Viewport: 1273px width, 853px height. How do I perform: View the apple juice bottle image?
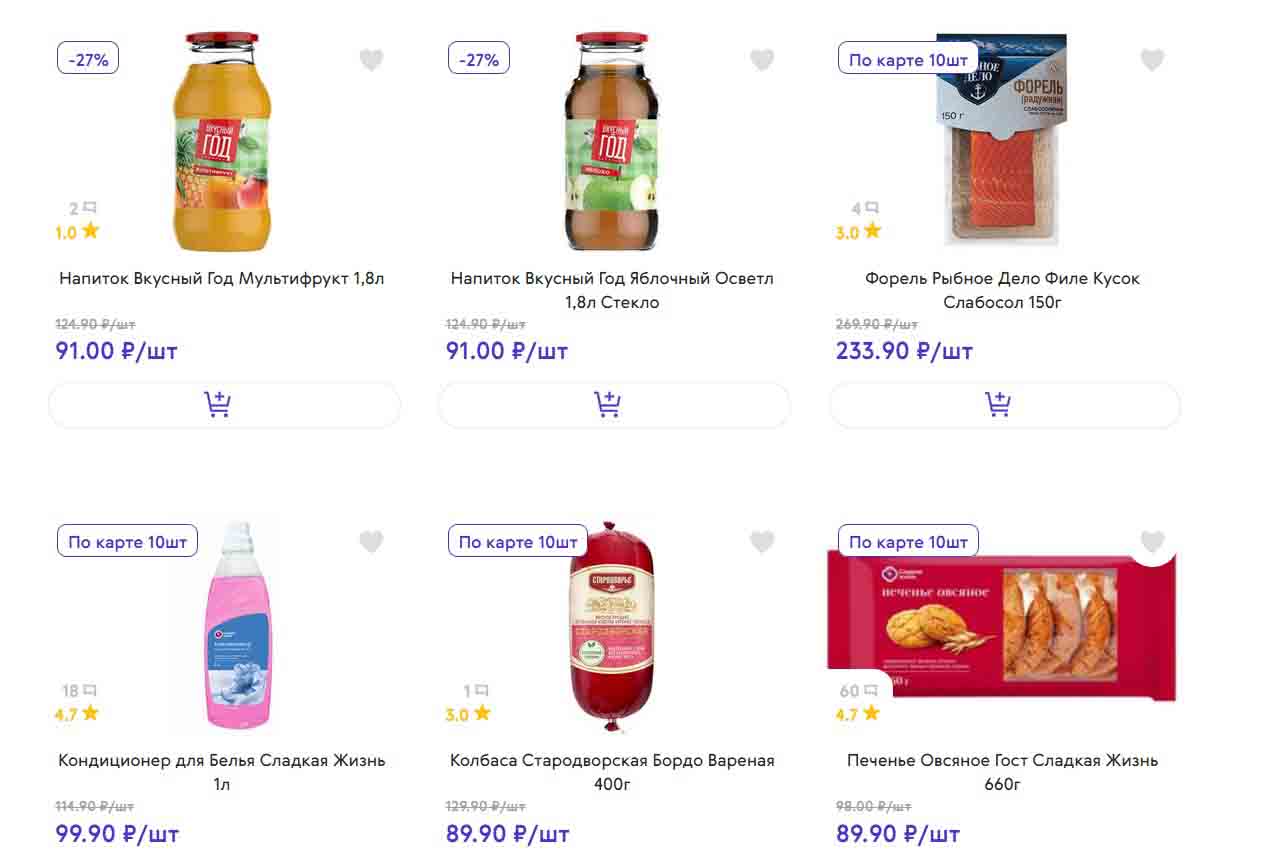pyautogui.click(x=614, y=140)
